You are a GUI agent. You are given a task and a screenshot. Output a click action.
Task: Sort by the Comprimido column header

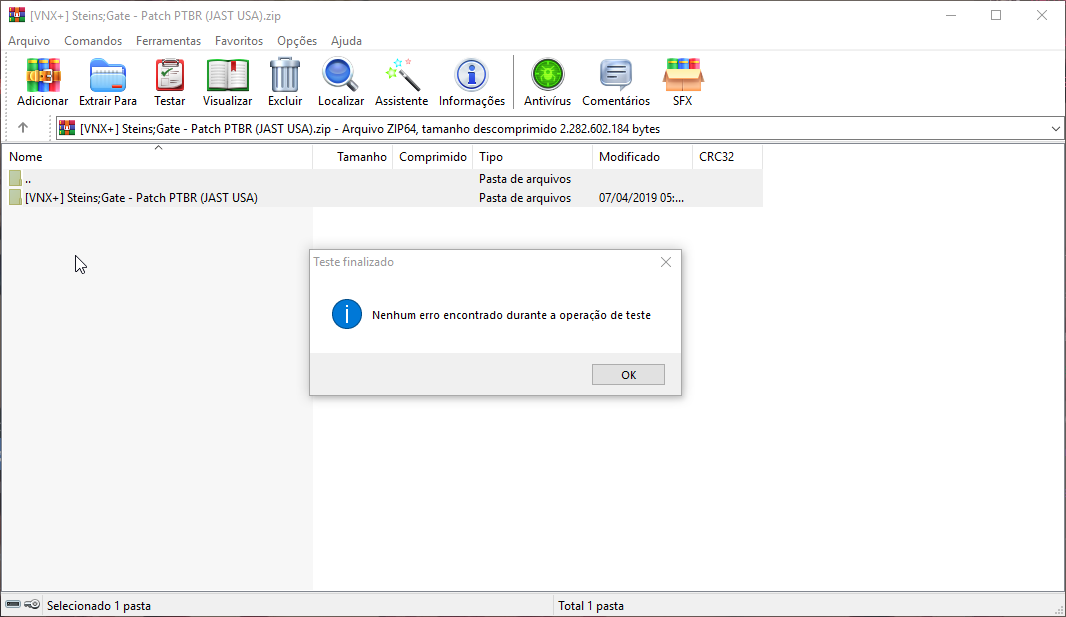pyautogui.click(x=432, y=157)
